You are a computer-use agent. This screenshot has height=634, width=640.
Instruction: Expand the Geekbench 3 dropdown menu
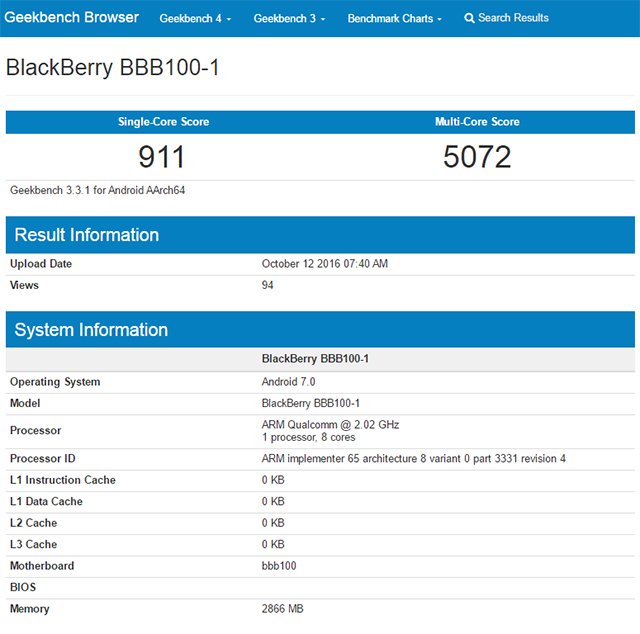pos(289,18)
